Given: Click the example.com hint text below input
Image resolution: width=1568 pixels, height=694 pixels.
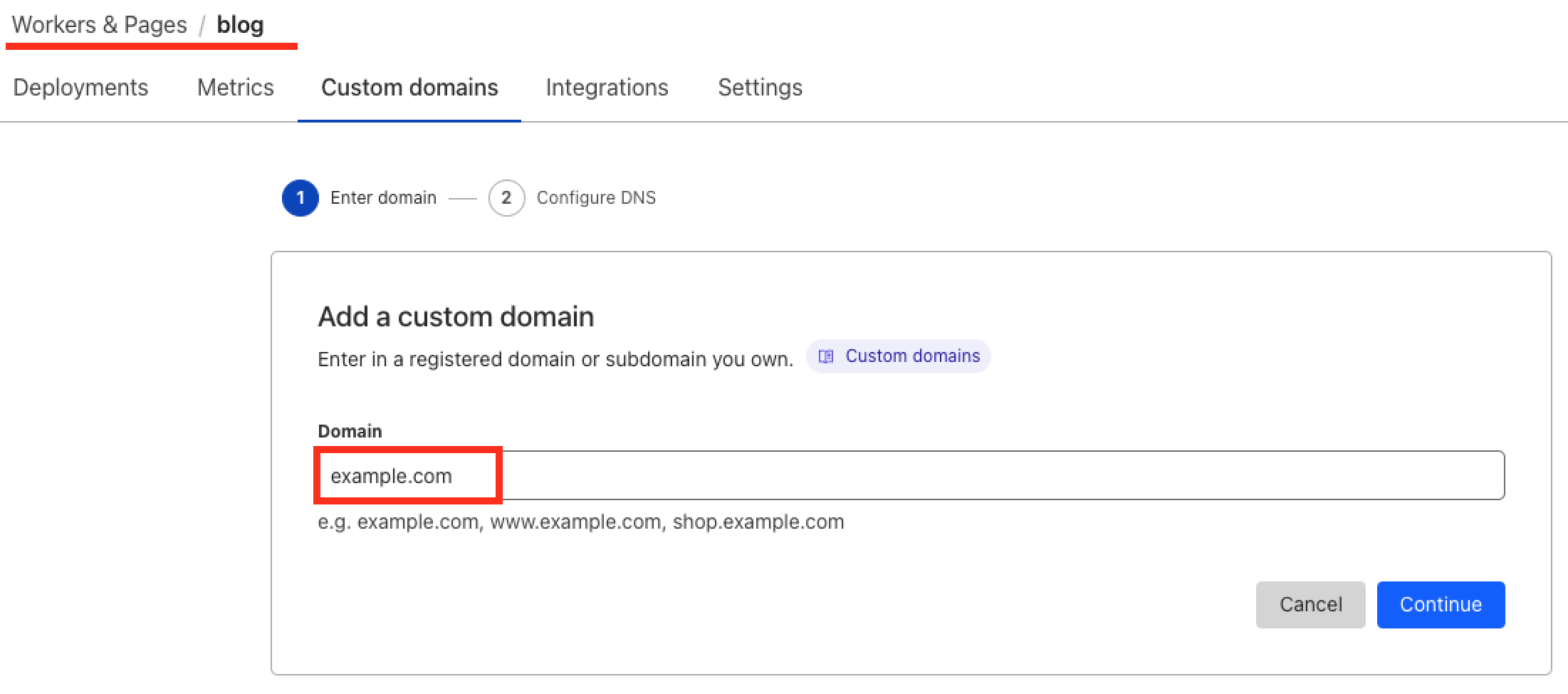Looking at the screenshot, I should (580, 522).
